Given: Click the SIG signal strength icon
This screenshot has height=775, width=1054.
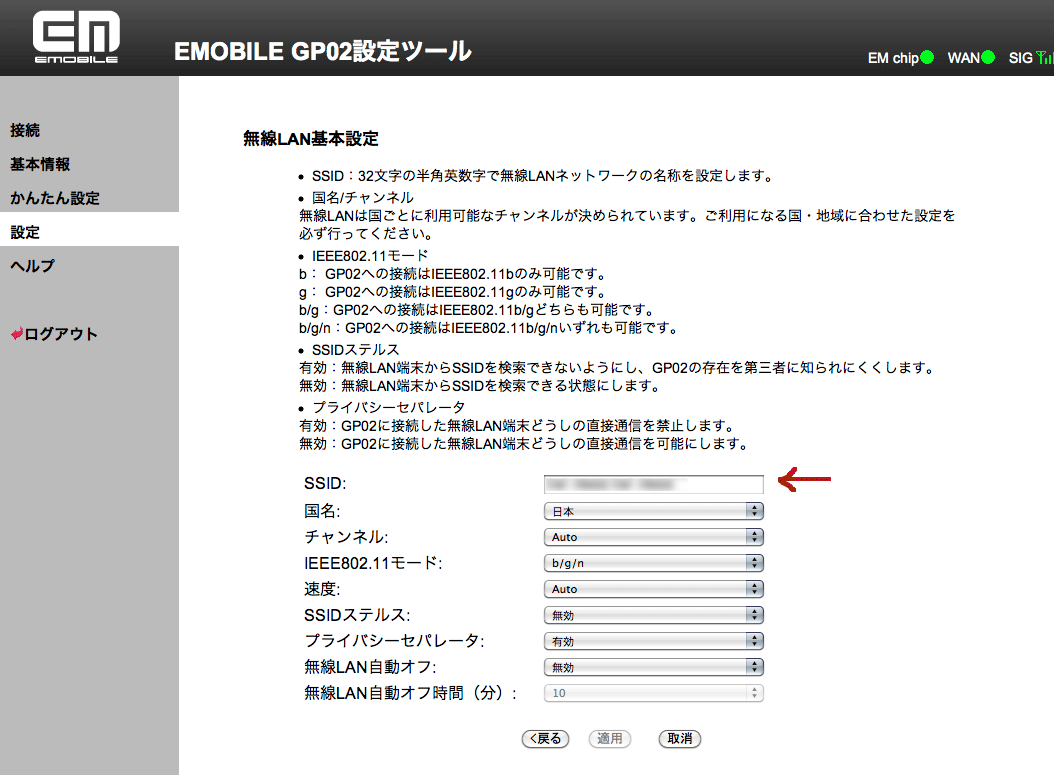Looking at the screenshot, I should (1045, 58).
